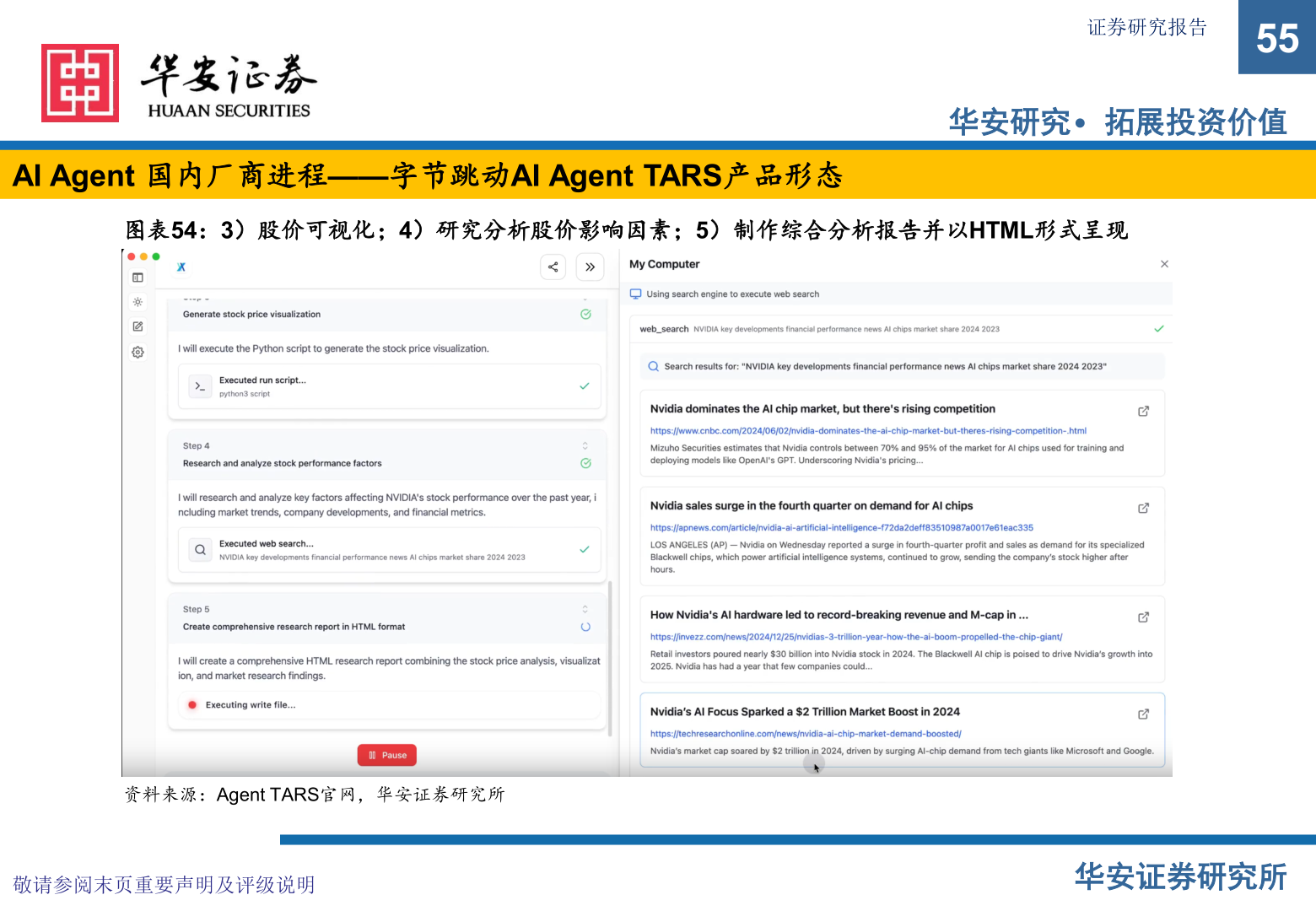Open the invezz.com article URL
This screenshot has width=1316, height=911.
(x=856, y=637)
